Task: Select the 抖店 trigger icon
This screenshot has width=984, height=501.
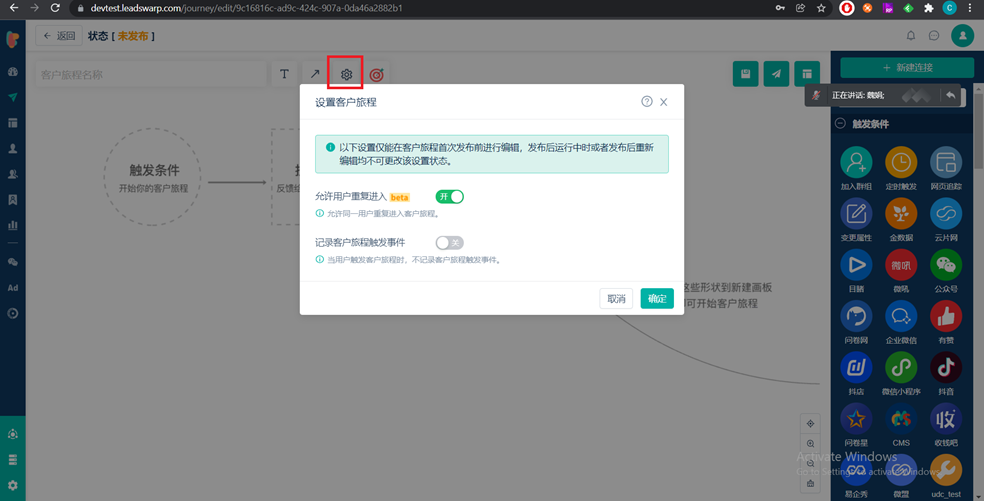Action: click(x=856, y=367)
